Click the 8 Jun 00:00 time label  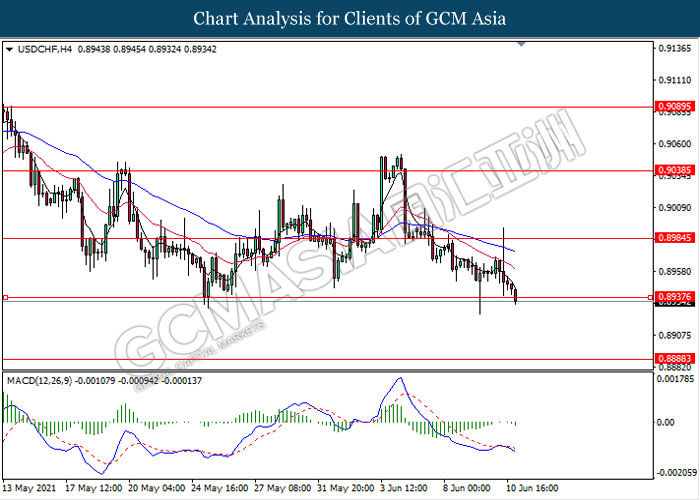coord(467,488)
